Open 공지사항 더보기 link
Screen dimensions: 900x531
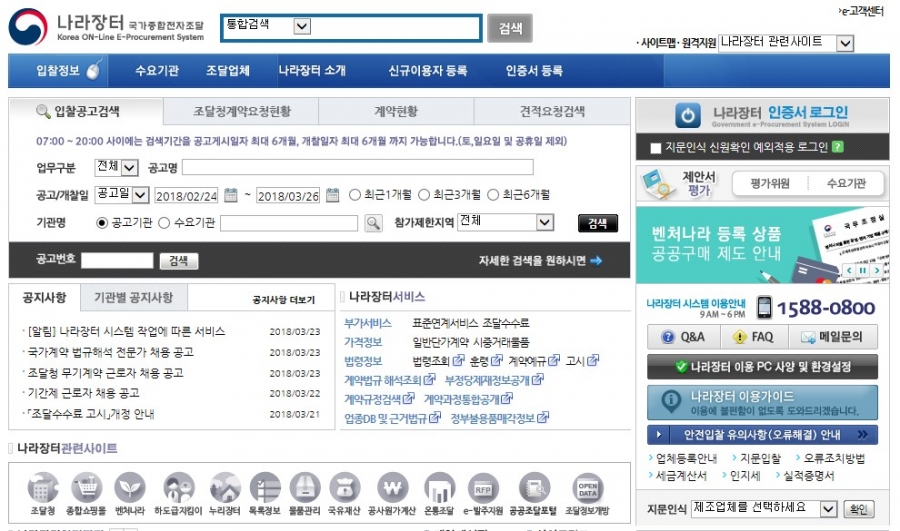tap(284, 300)
